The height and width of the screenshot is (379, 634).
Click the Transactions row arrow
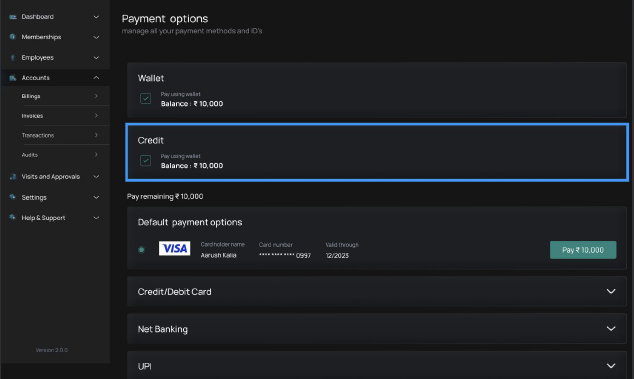(96, 135)
